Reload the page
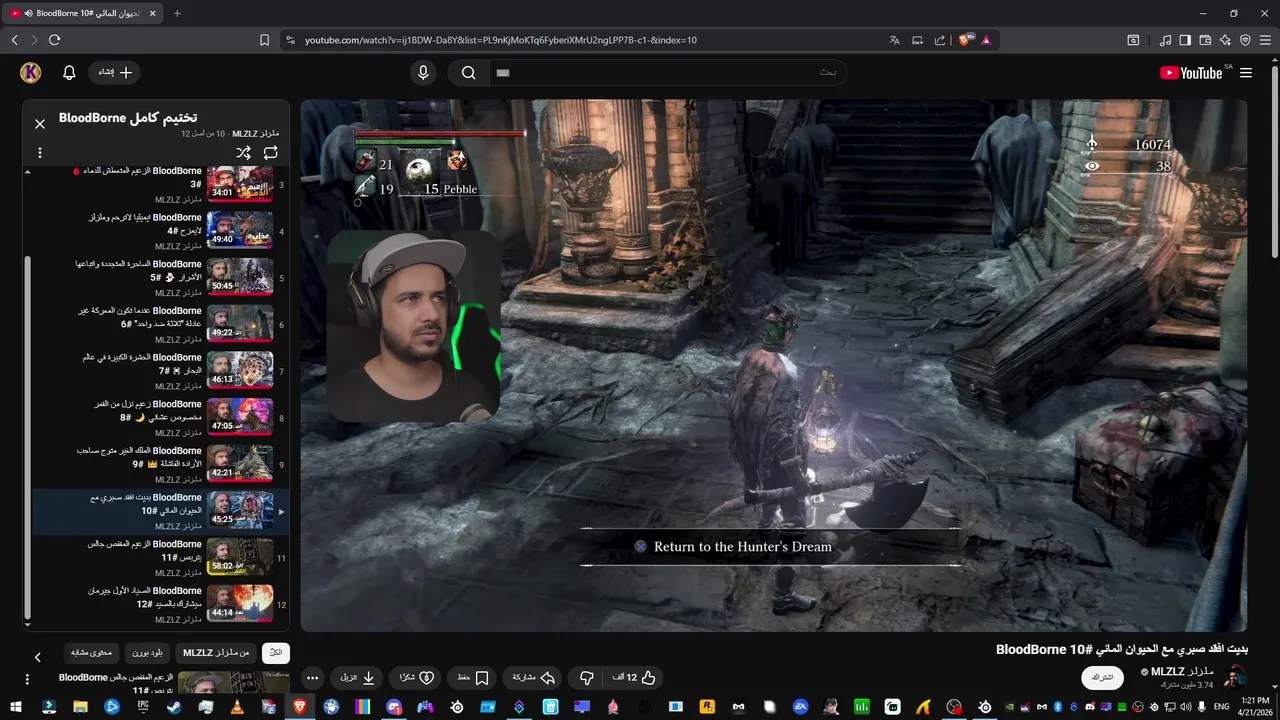 (54, 40)
